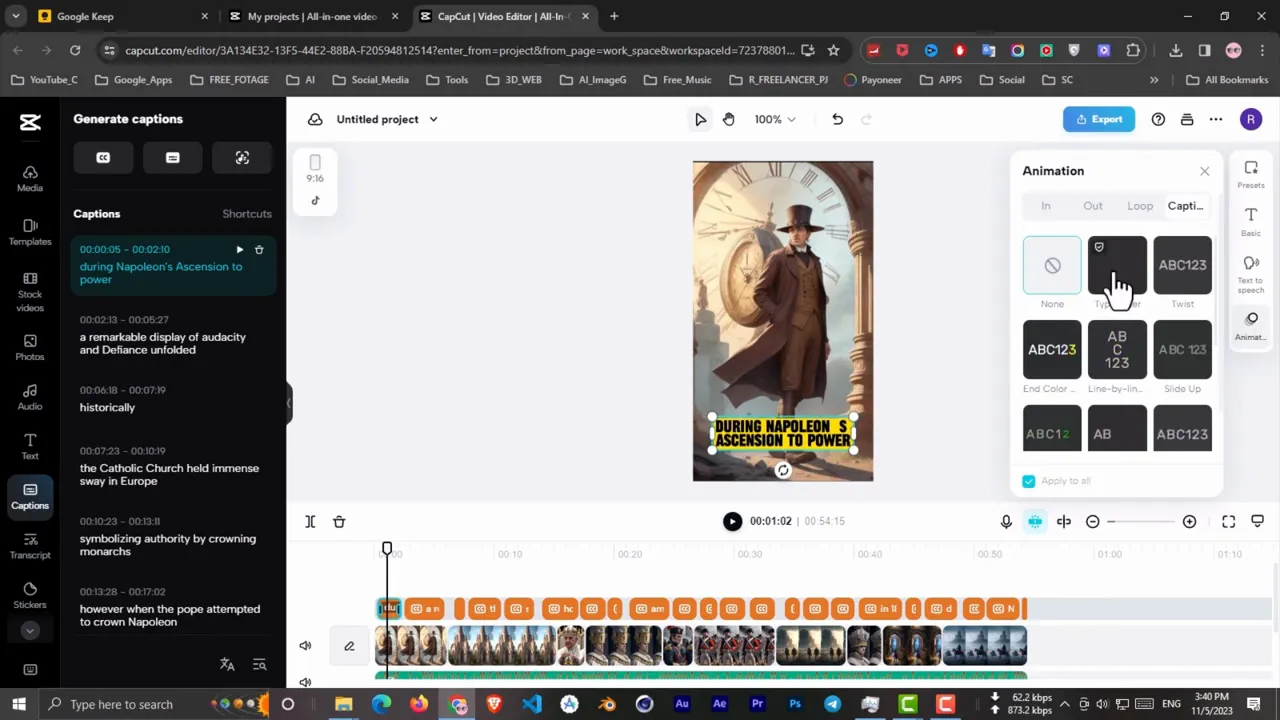The width and height of the screenshot is (1280, 720).
Task: Activate the hand pan tool
Action: [x=728, y=120]
